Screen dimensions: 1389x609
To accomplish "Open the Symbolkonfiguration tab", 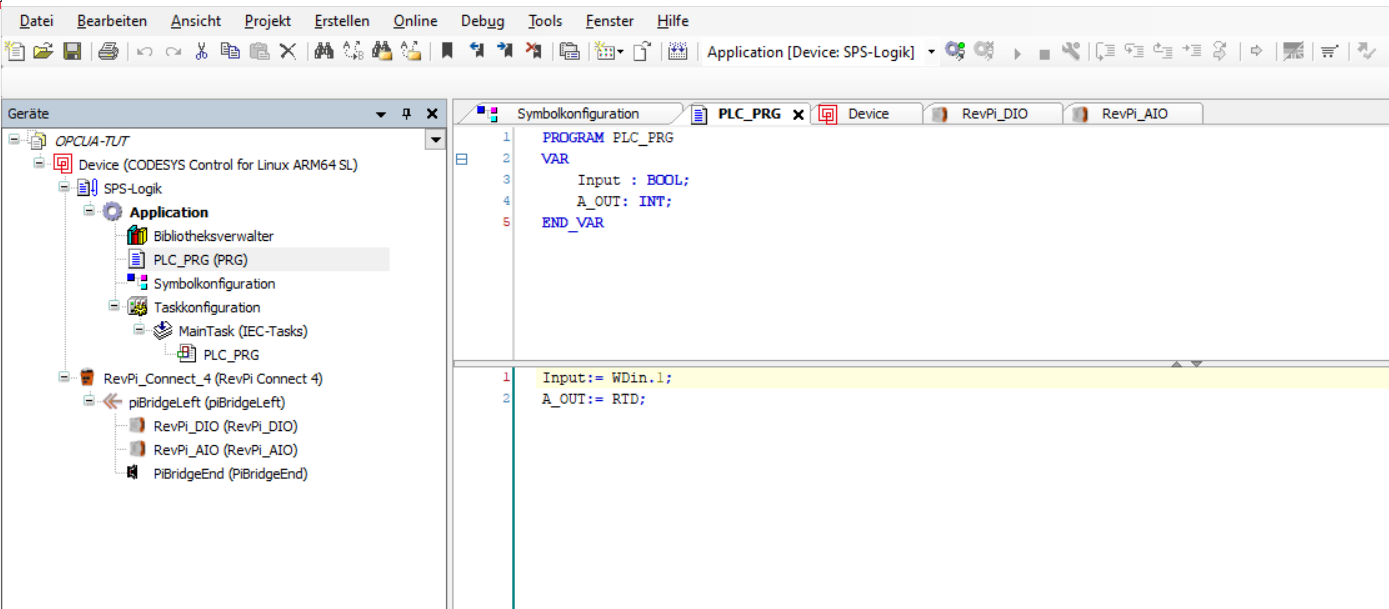I will coord(578,113).
